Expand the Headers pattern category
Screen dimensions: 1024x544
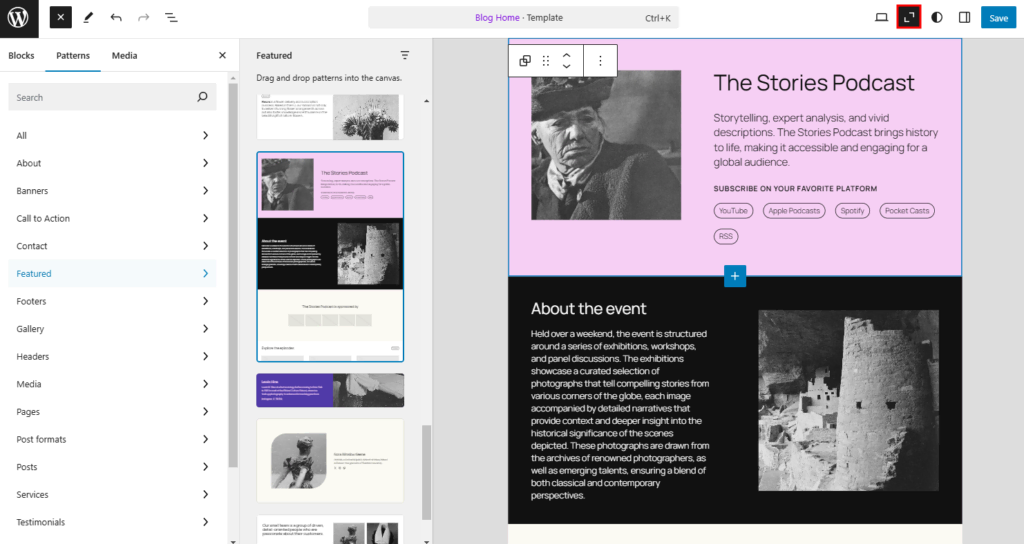pyautogui.click(x=112, y=356)
